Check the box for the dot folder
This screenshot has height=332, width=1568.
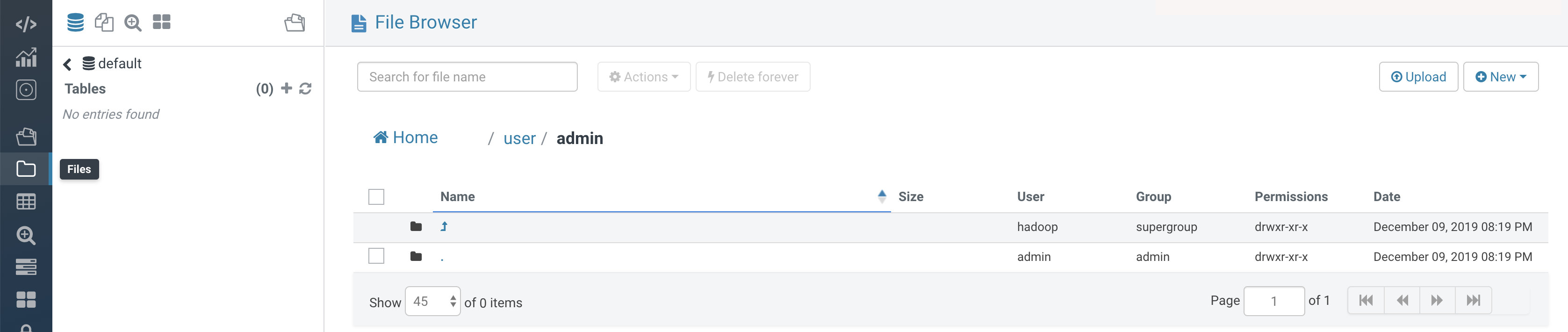point(376,256)
